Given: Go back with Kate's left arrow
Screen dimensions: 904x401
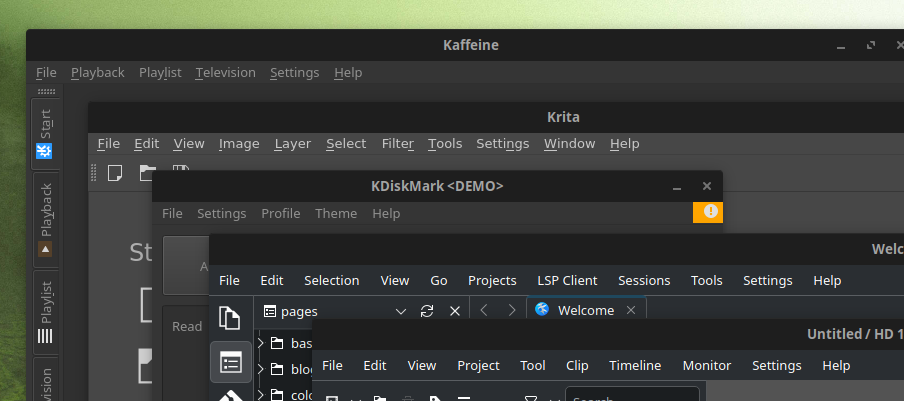Looking at the screenshot, I should pyautogui.click(x=484, y=311).
